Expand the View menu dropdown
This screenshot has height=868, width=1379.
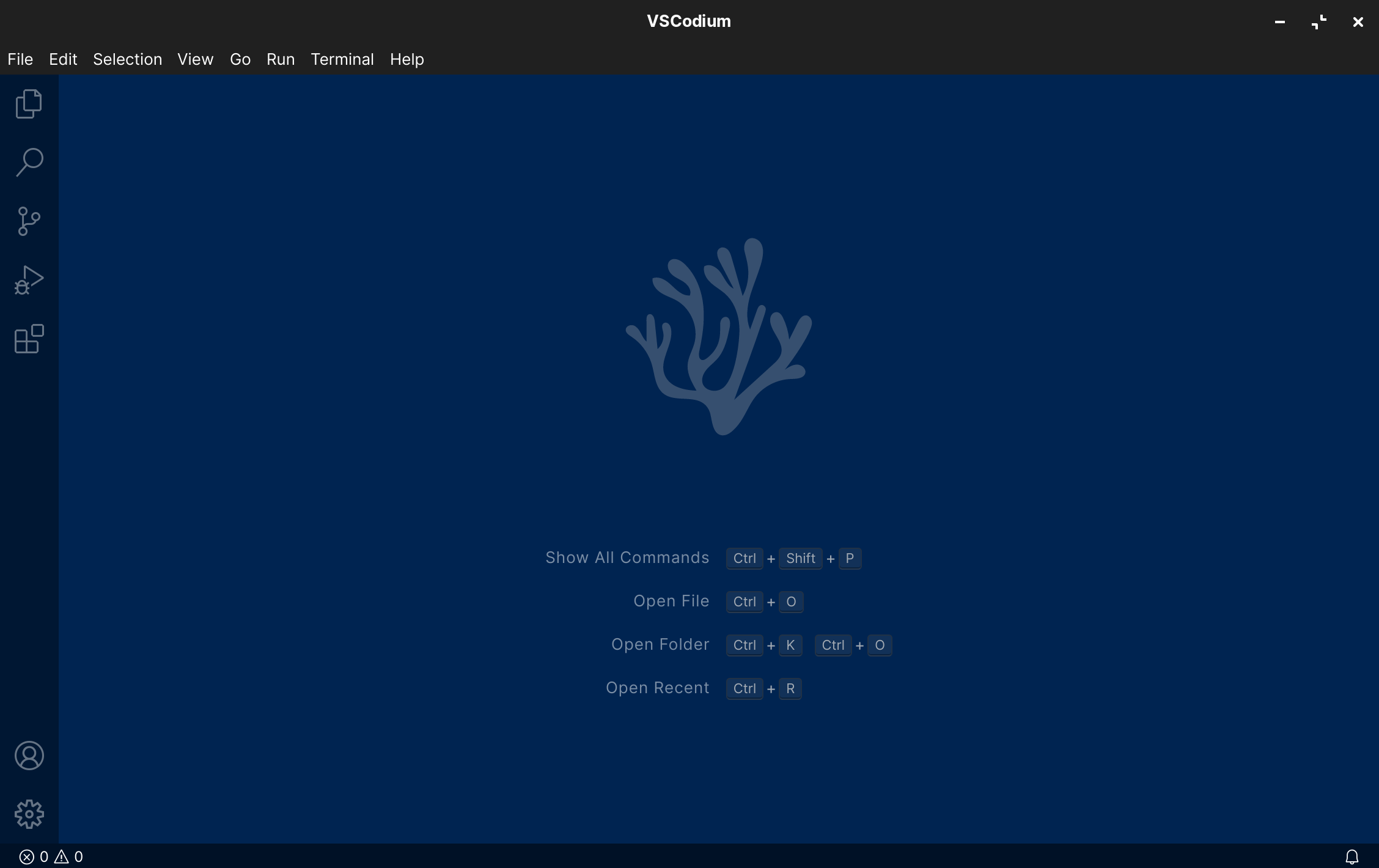(195, 59)
